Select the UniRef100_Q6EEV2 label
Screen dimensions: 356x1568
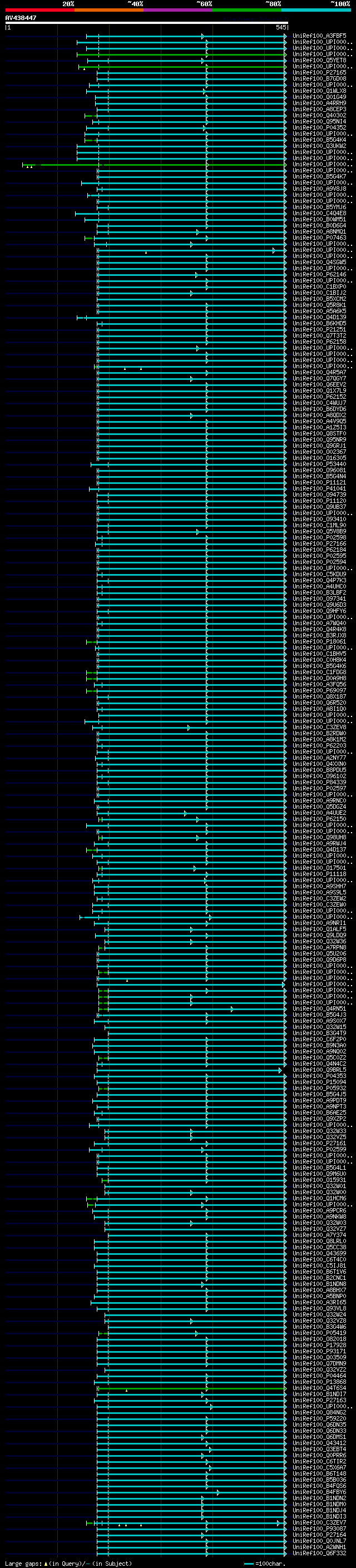[319, 385]
